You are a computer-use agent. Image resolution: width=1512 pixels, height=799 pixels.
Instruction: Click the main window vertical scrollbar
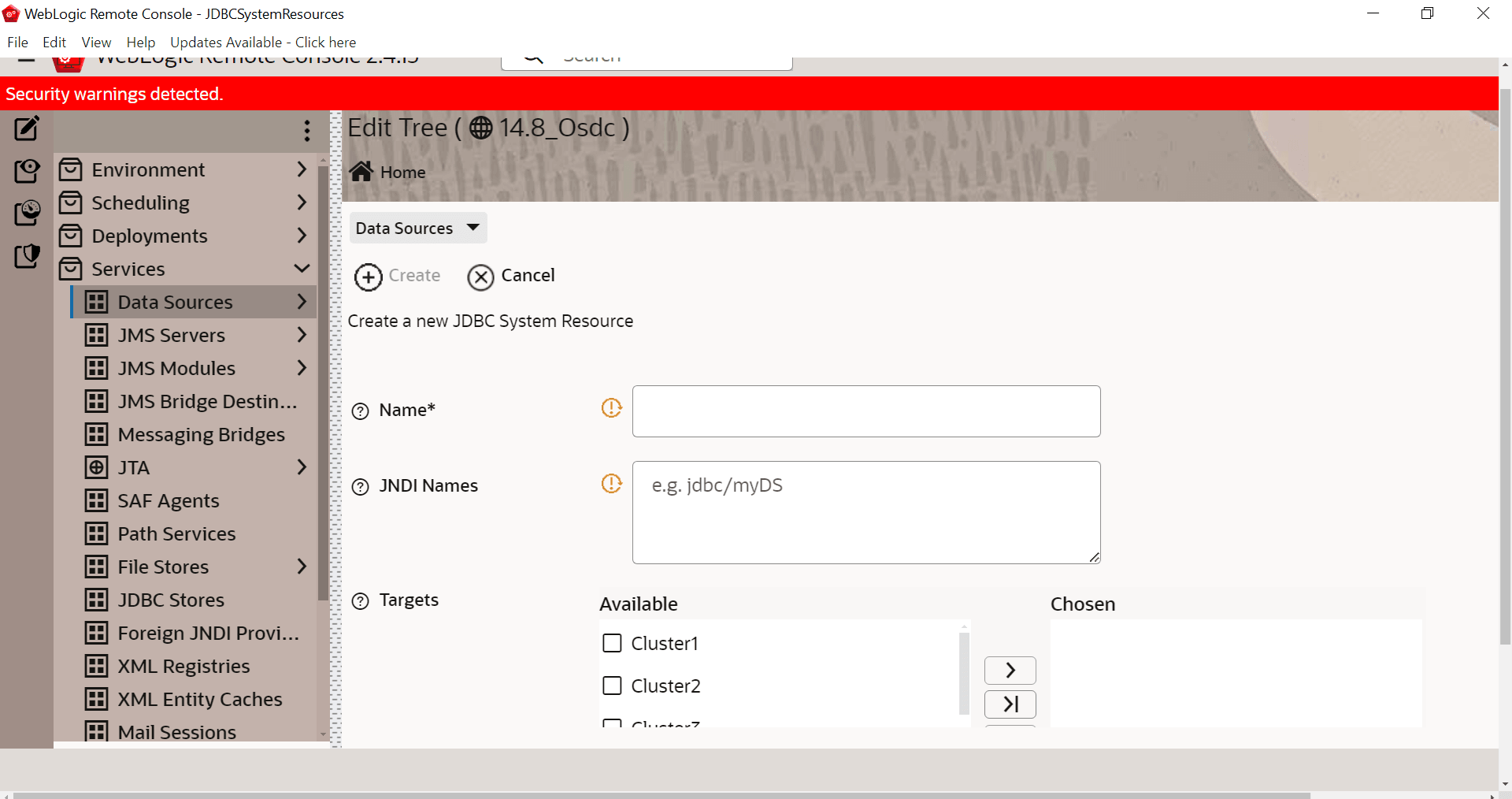[x=1505, y=366]
